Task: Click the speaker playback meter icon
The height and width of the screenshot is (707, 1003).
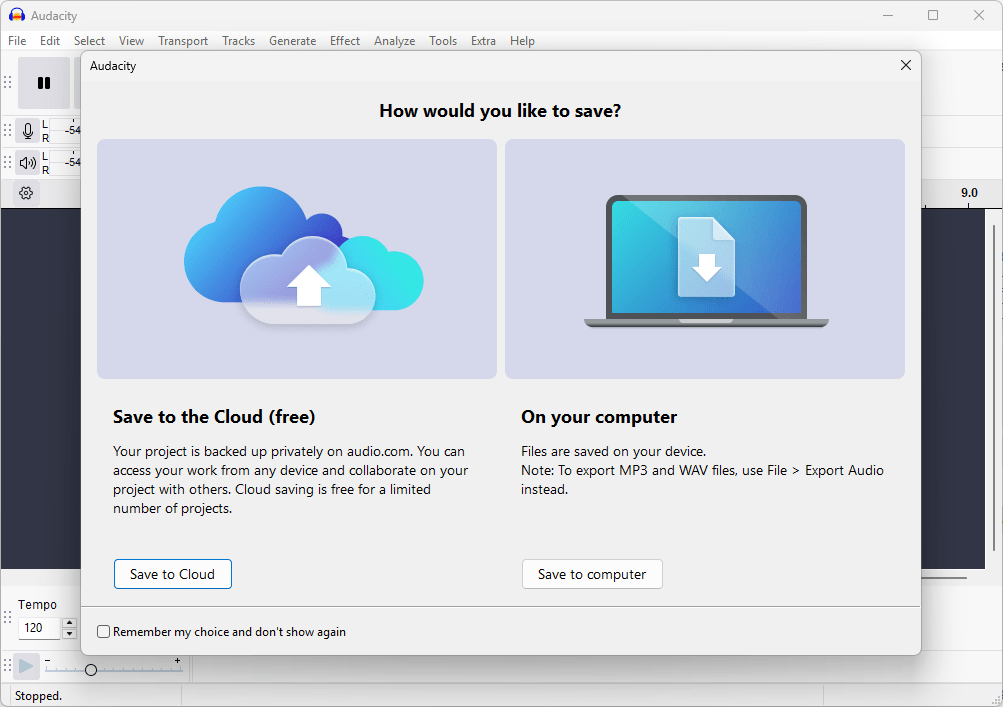Action: (27, 162)
